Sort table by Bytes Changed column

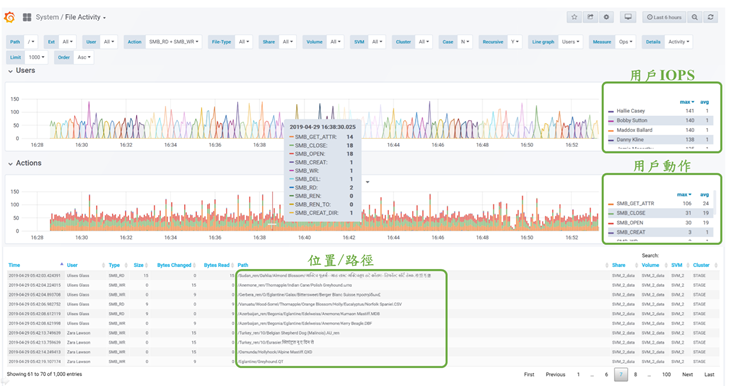pos(174,265)
